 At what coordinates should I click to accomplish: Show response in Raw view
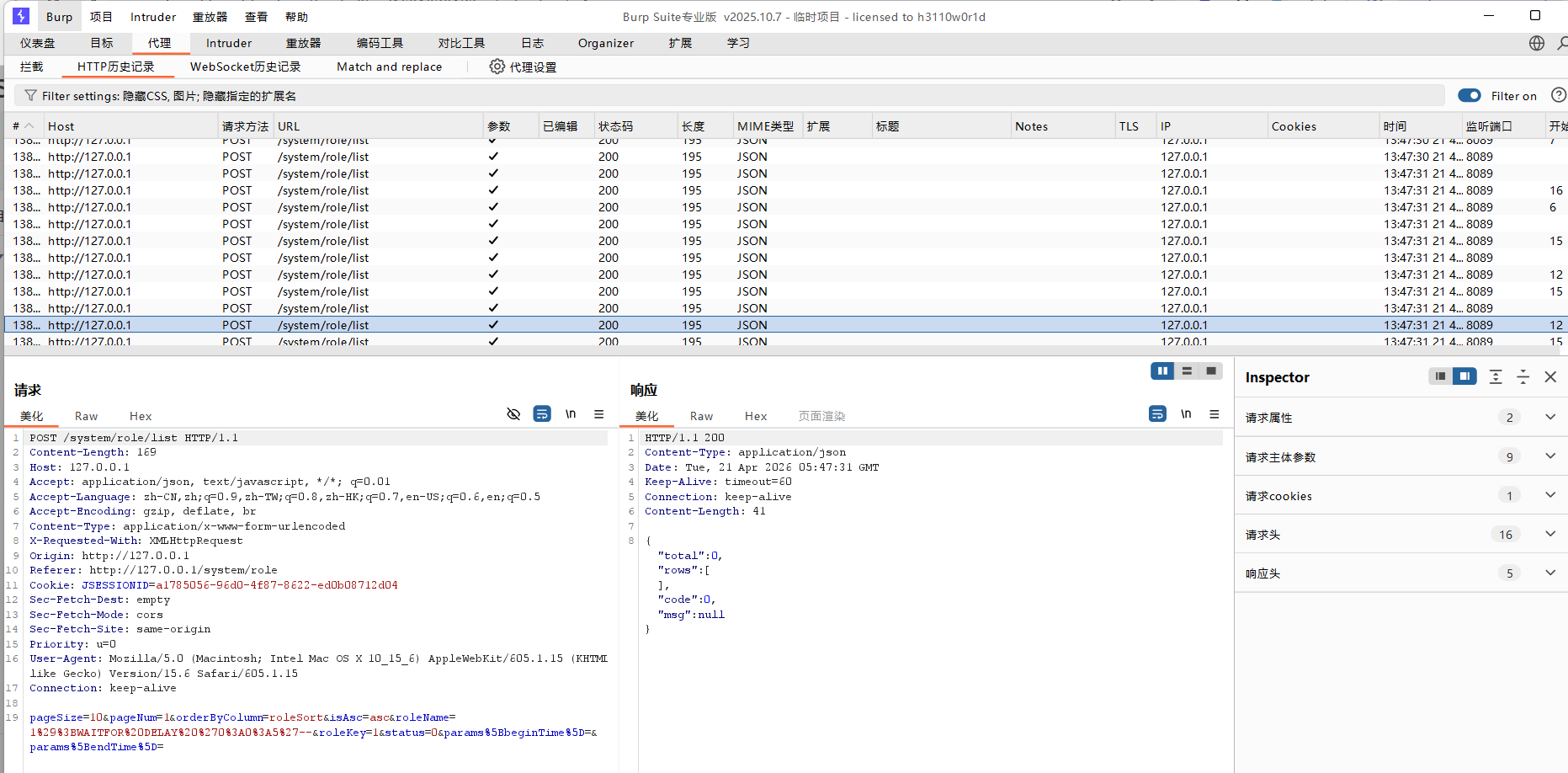(x=701, y=416)
